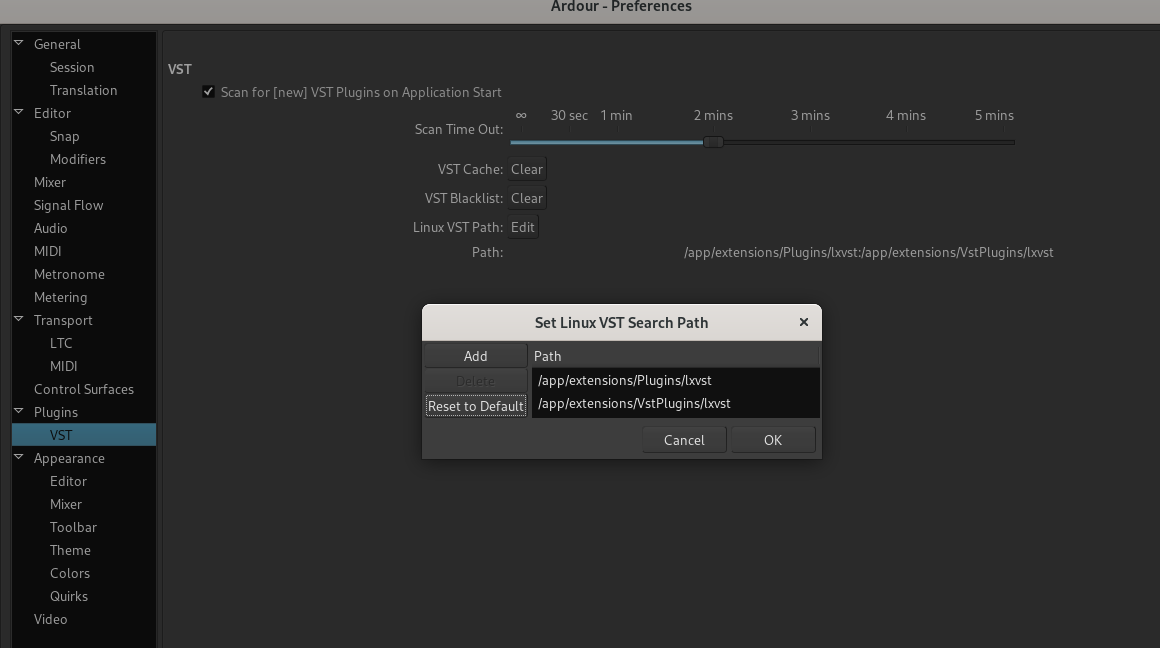Add a new VST search path

(x=475, y=356)
